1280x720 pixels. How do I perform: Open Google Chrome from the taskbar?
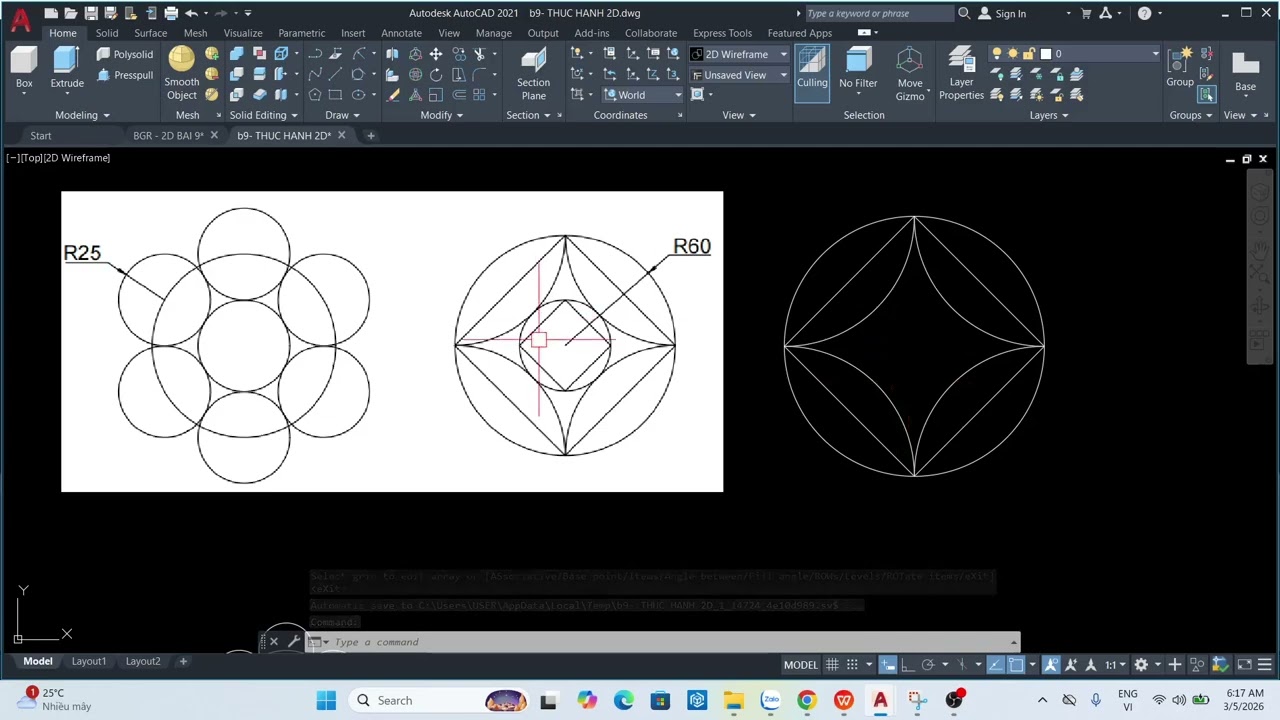tap(806, 701)
